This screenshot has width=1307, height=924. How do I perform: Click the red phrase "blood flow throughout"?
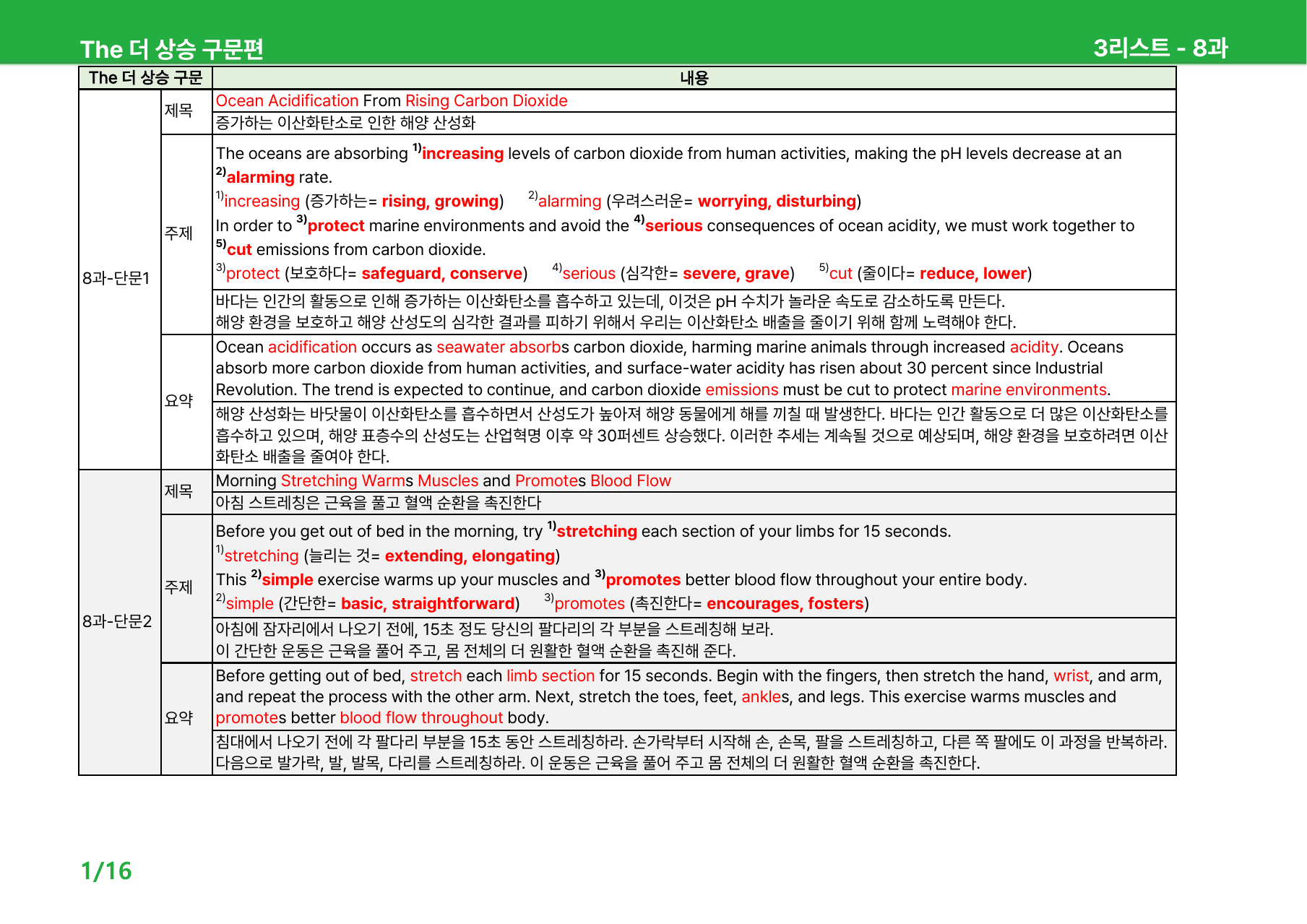[421, 718]
